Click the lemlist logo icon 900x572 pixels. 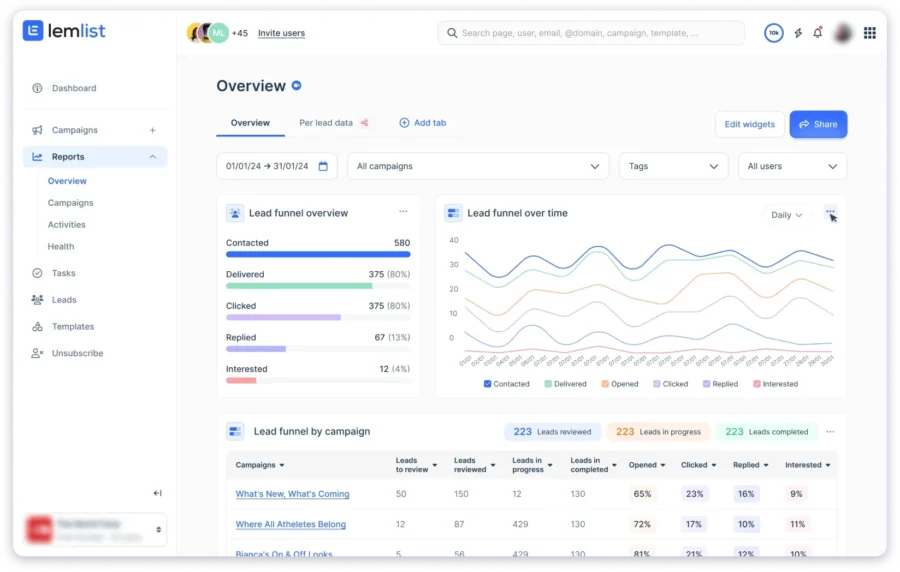pyautogui.click(x=33, y=30)
